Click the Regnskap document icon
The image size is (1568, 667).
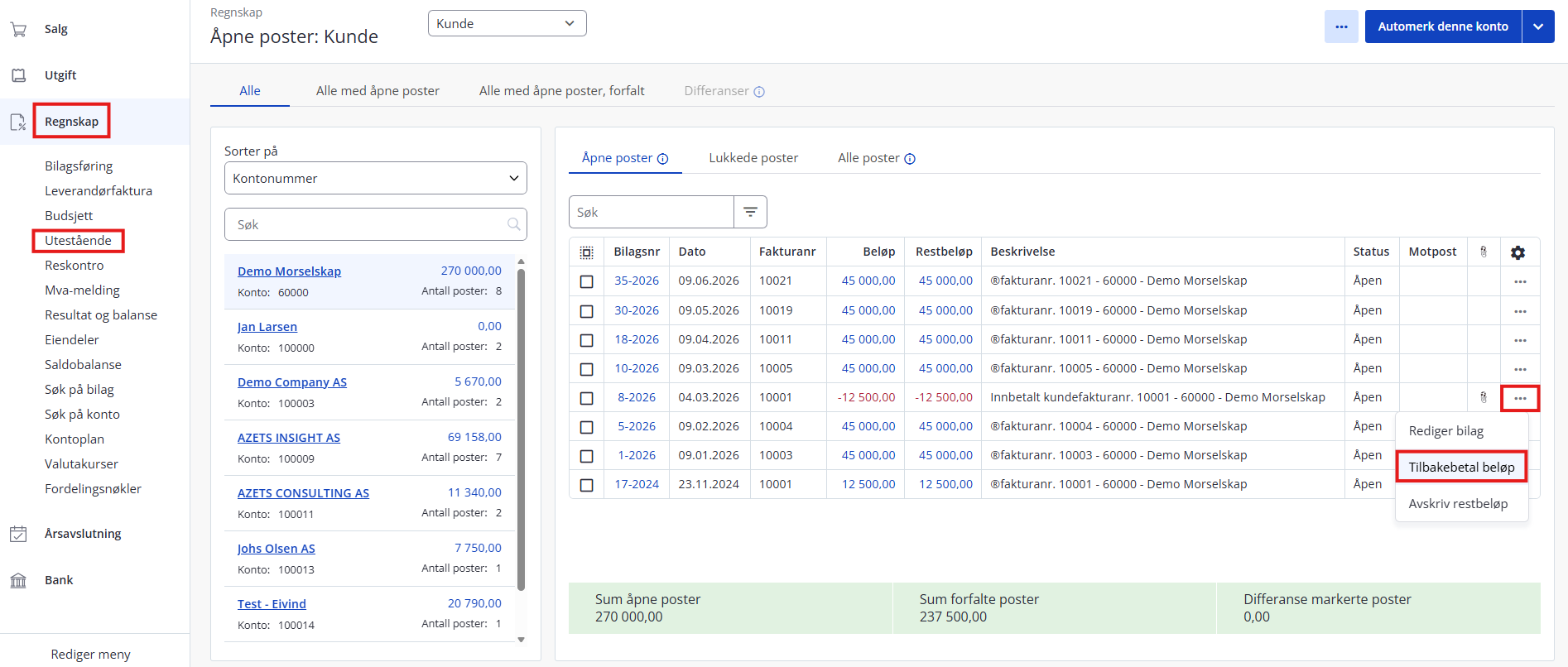[18, 122]
